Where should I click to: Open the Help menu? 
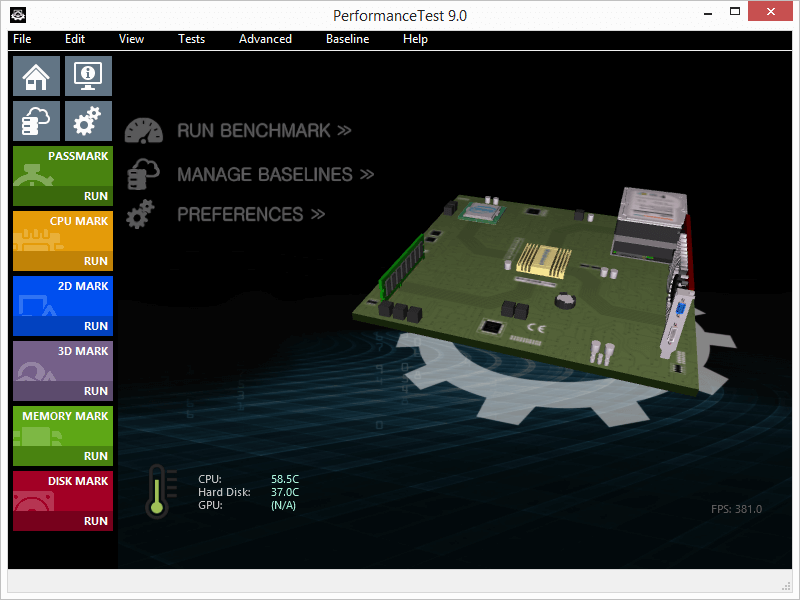tap(415, 39)
